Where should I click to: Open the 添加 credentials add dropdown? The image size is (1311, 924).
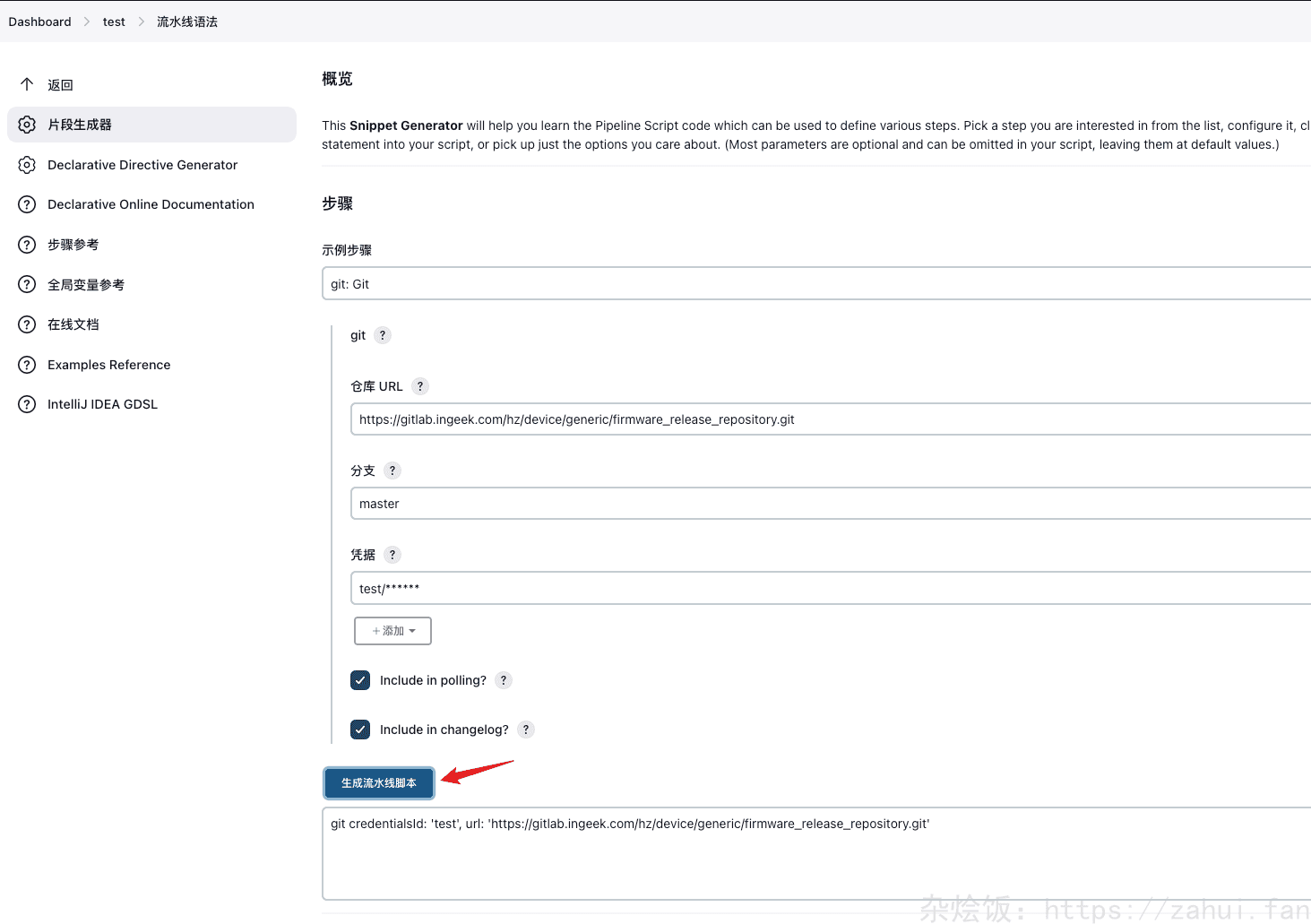click(392, 631)
